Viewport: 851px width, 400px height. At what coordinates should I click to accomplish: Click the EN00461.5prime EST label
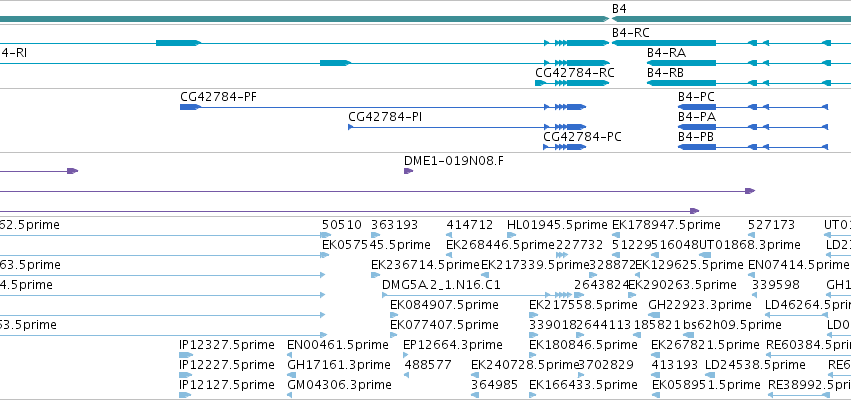pos(338,345)
